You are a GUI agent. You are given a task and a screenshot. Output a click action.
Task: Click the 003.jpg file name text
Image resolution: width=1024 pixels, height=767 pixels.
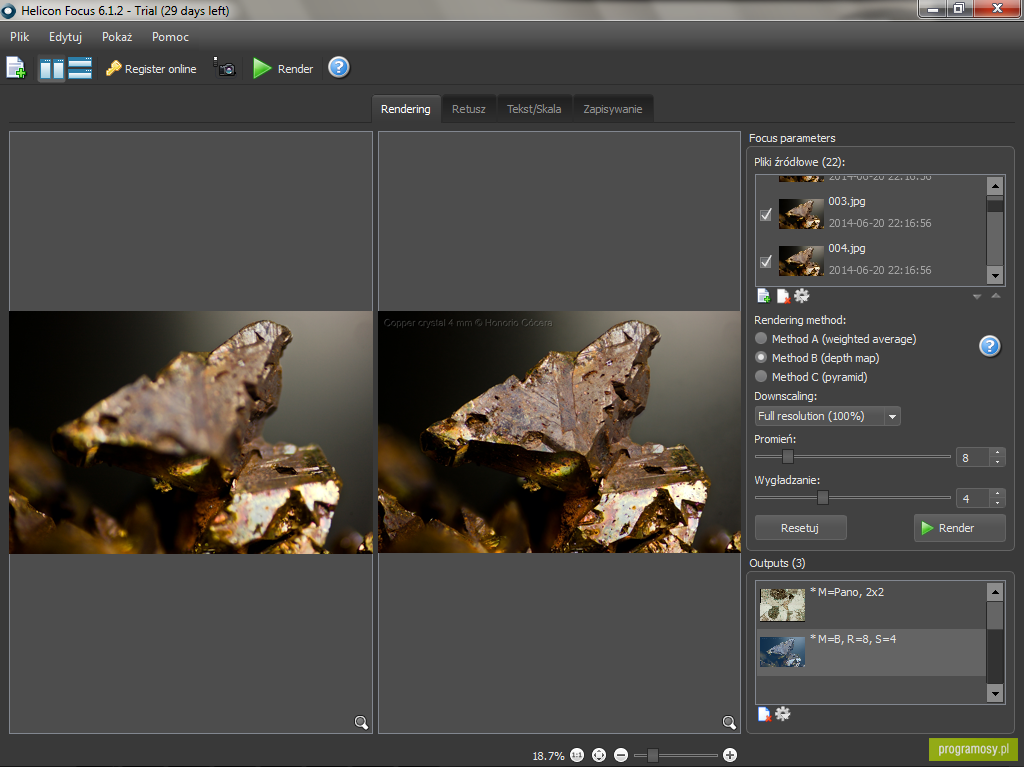click(x=847, y=201)
